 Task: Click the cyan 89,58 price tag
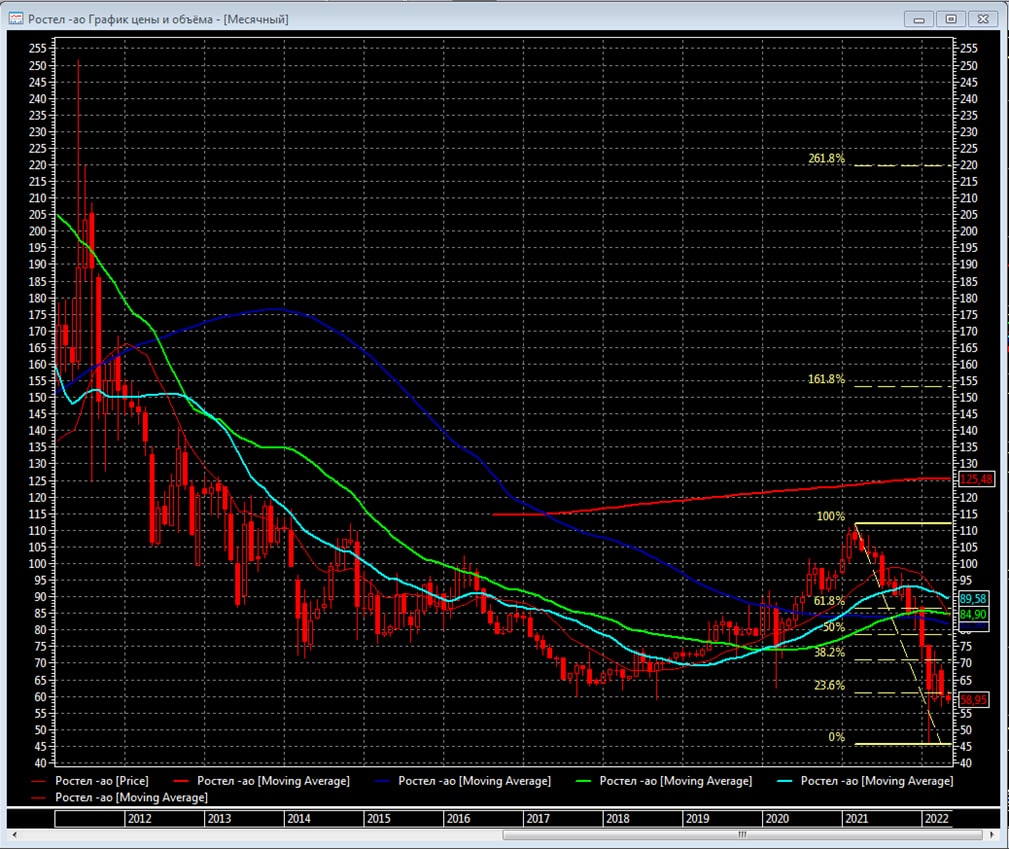point(973,599)
